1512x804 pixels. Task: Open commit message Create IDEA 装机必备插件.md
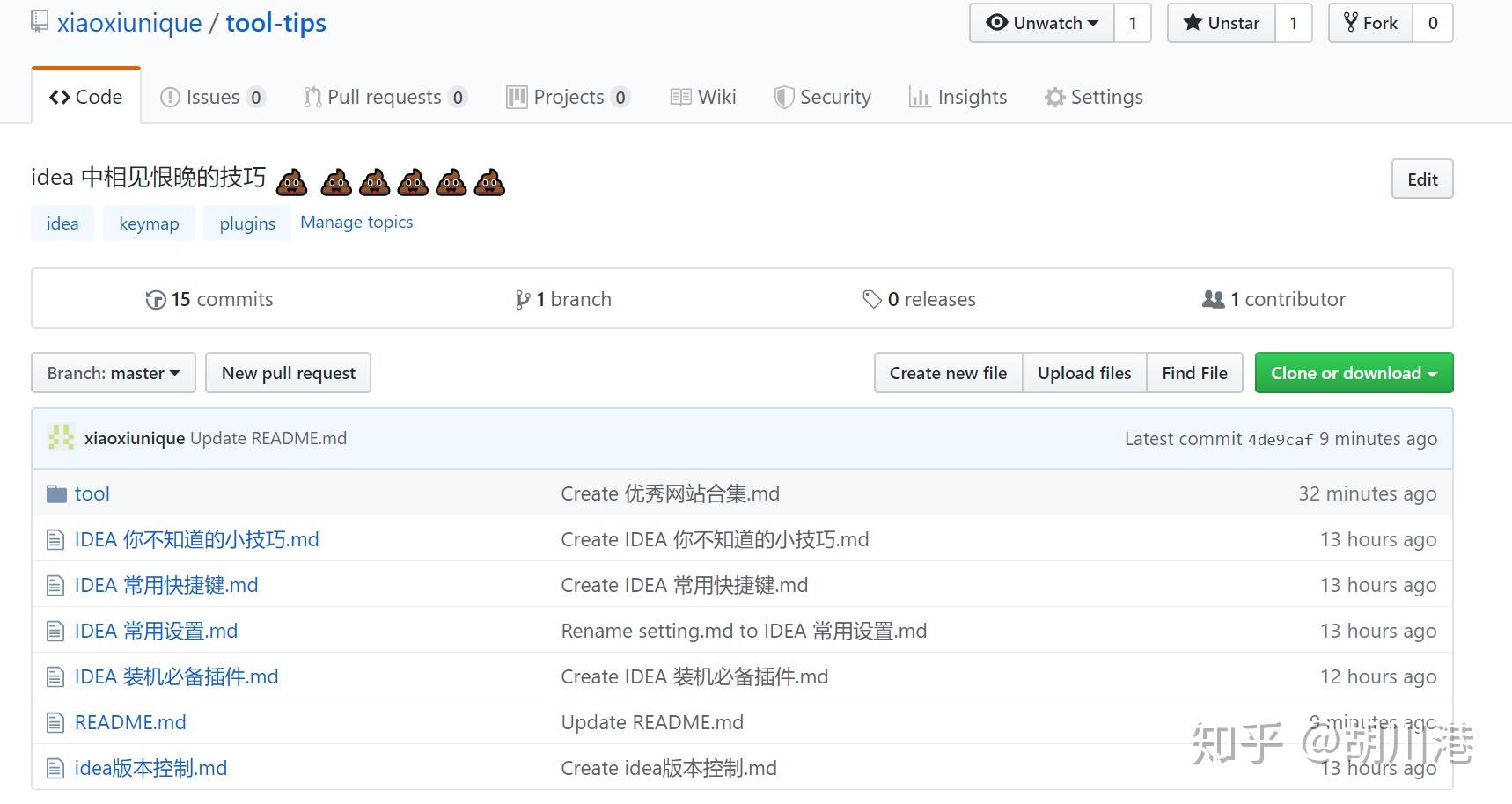tap(695, 676)
